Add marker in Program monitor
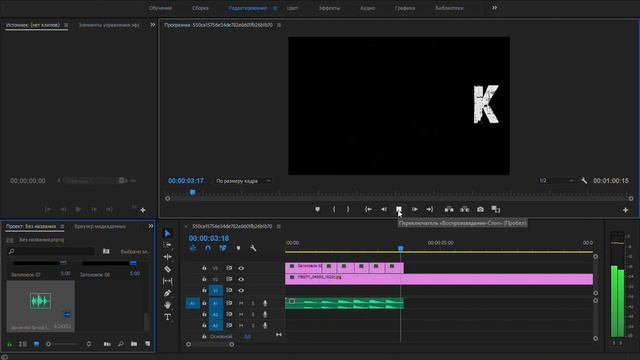This screenshot has width=640, height=360. pyautogui.click(x=318, y=209)
